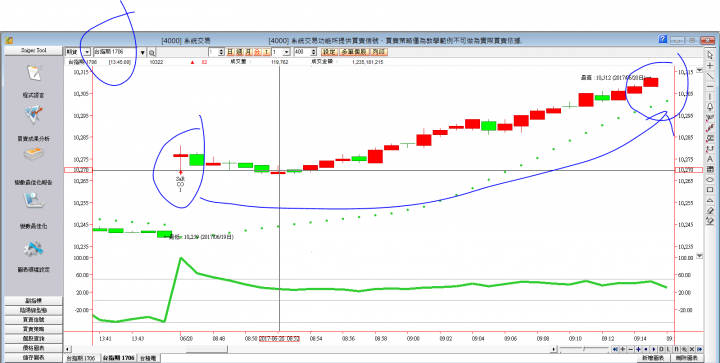This screenshot has width=720, height=363.
Task: Click the 多單個股 button
Action: pyautogui.click(x=354, y=52)
